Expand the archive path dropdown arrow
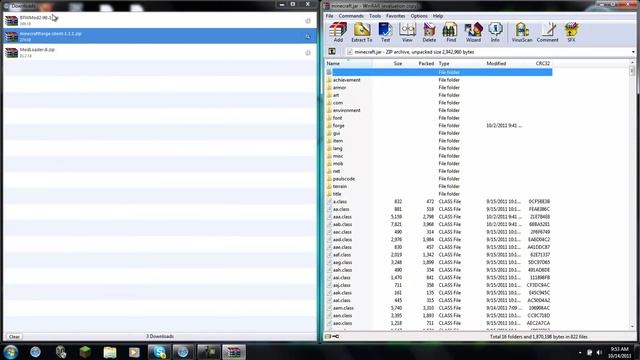Image resolution: width=640 pixels, height=360 pixels. tap(633, 52)
